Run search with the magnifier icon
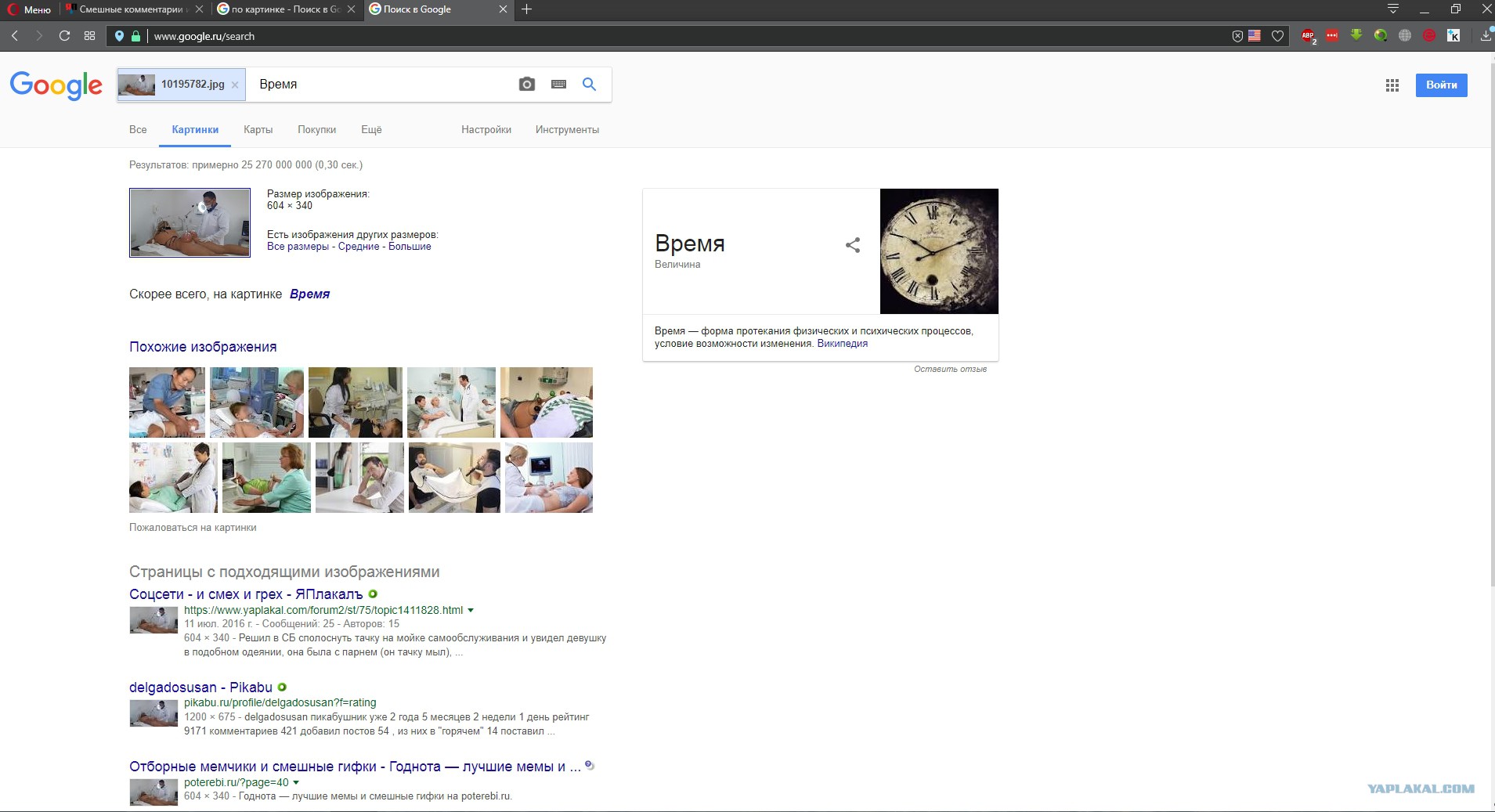The height and width of the screenshot is (812, 1495). pyautogui.click(x=590, y=84)
